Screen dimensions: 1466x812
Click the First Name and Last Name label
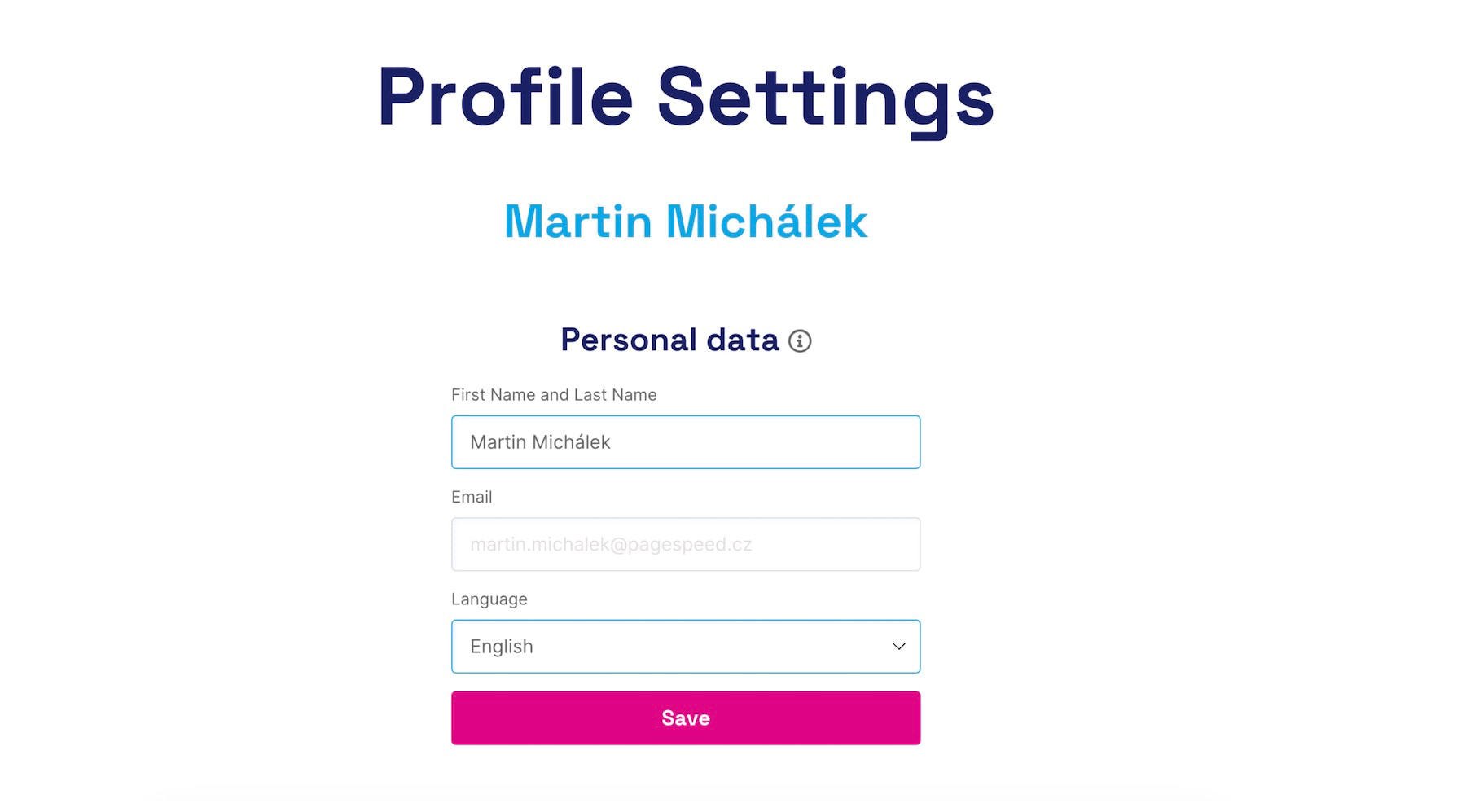coord(554,395)
